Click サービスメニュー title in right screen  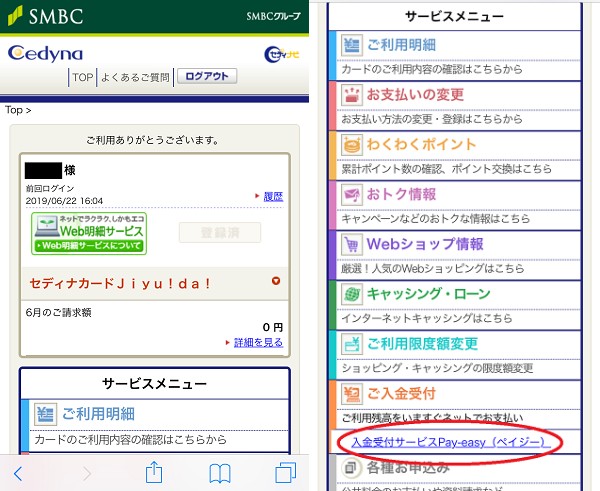click(x=454, y=16)
